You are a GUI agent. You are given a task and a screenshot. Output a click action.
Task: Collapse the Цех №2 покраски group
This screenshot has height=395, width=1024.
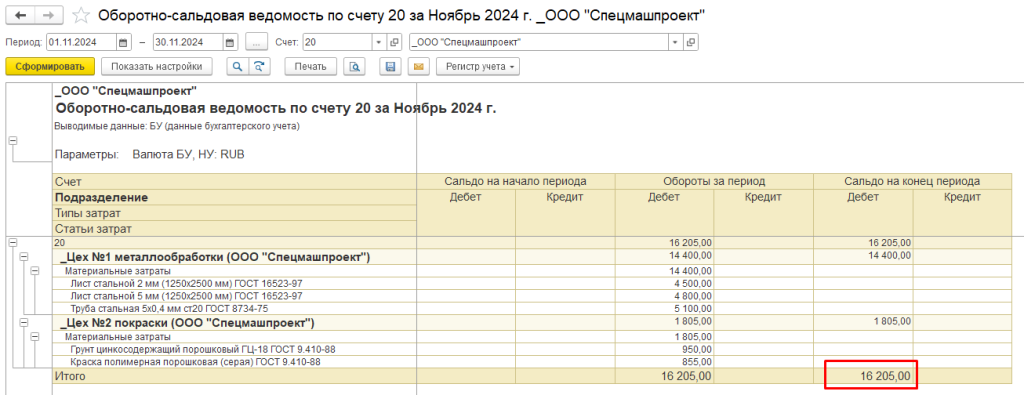[24, 323]
